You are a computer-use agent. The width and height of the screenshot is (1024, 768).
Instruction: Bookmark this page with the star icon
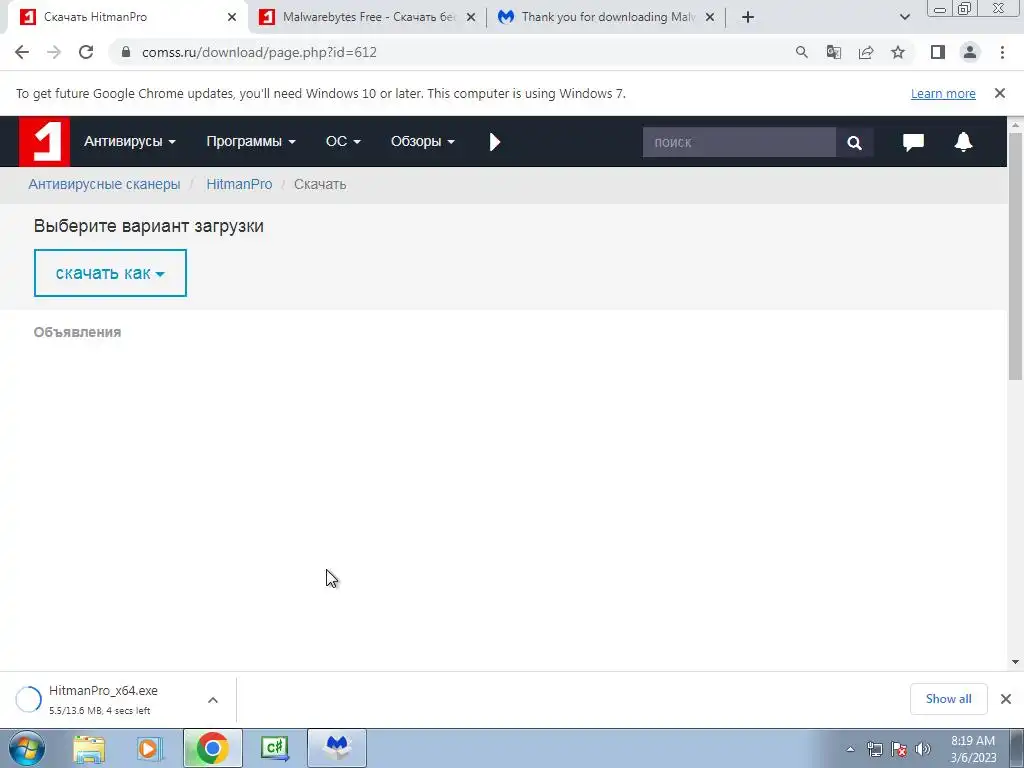898,52
